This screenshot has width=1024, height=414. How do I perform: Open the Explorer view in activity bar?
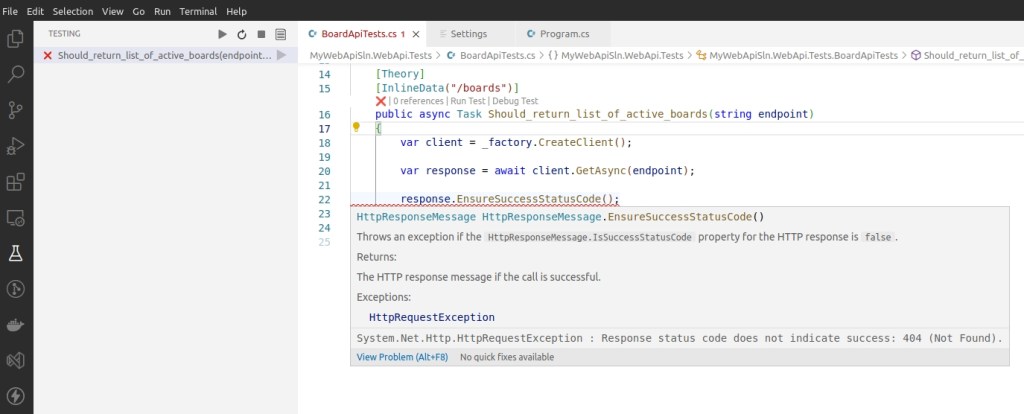[16, 39]
